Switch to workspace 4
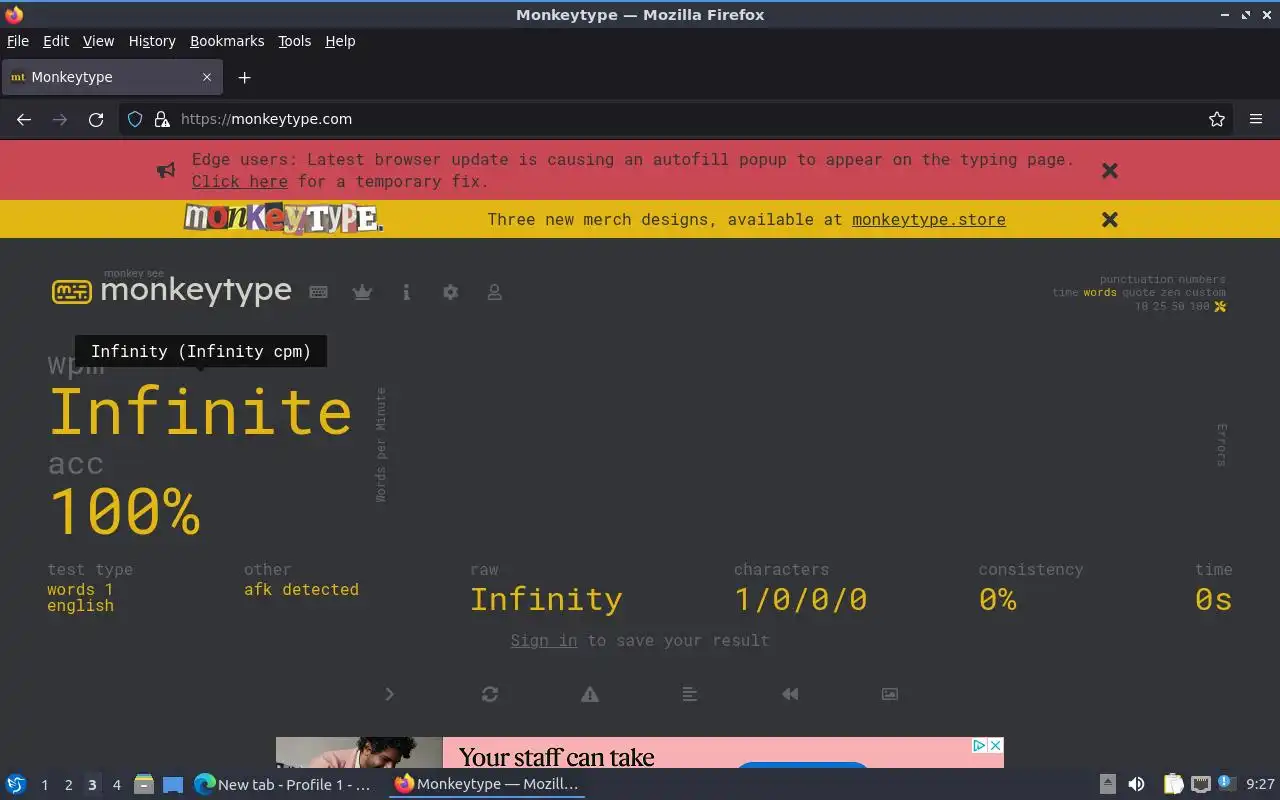The image size is (1280, 800). point(116,785)
